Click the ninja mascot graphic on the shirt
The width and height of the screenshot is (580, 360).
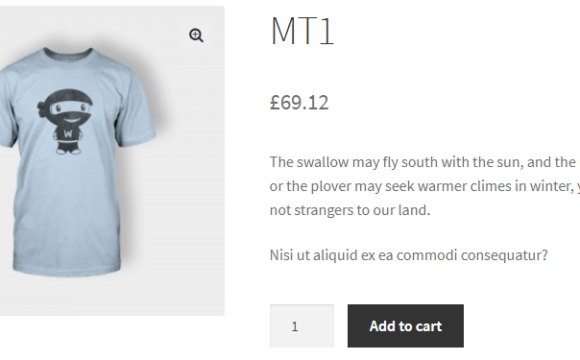pos(65,121)
